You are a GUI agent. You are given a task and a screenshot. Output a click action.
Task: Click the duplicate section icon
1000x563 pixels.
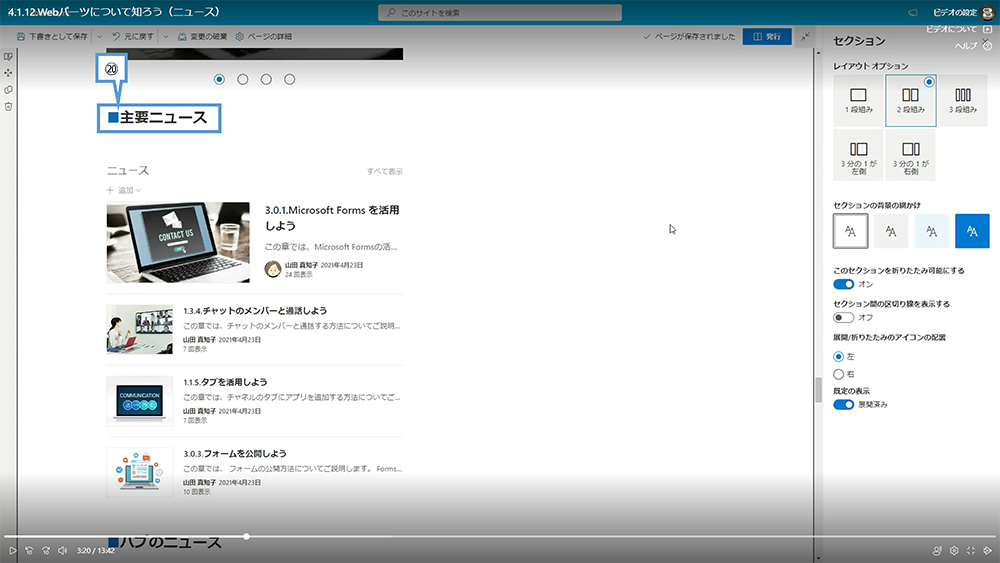tap(8, 90)
